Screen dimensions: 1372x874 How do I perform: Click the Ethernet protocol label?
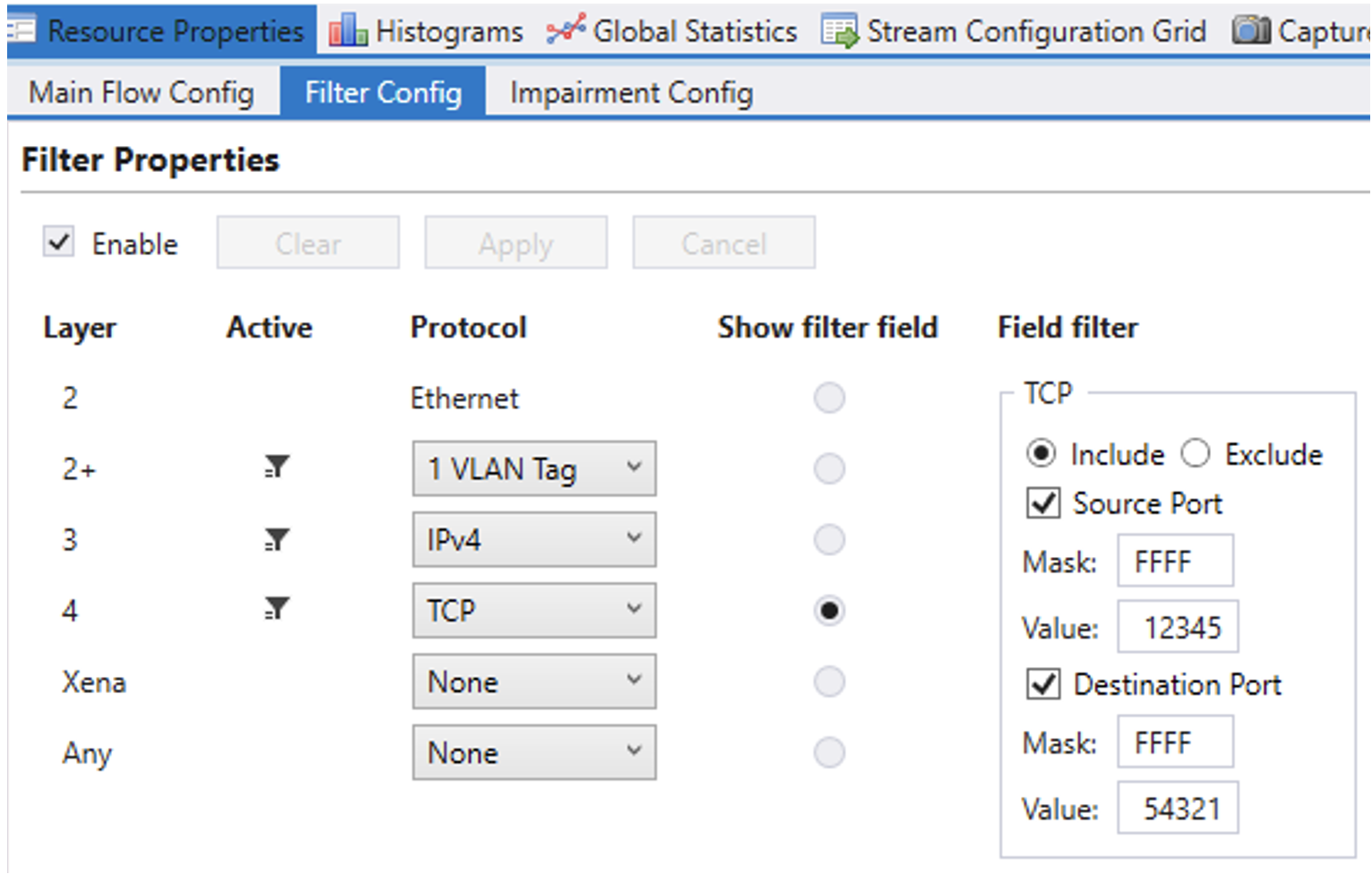pyautogui.click(x=464, y=398)
